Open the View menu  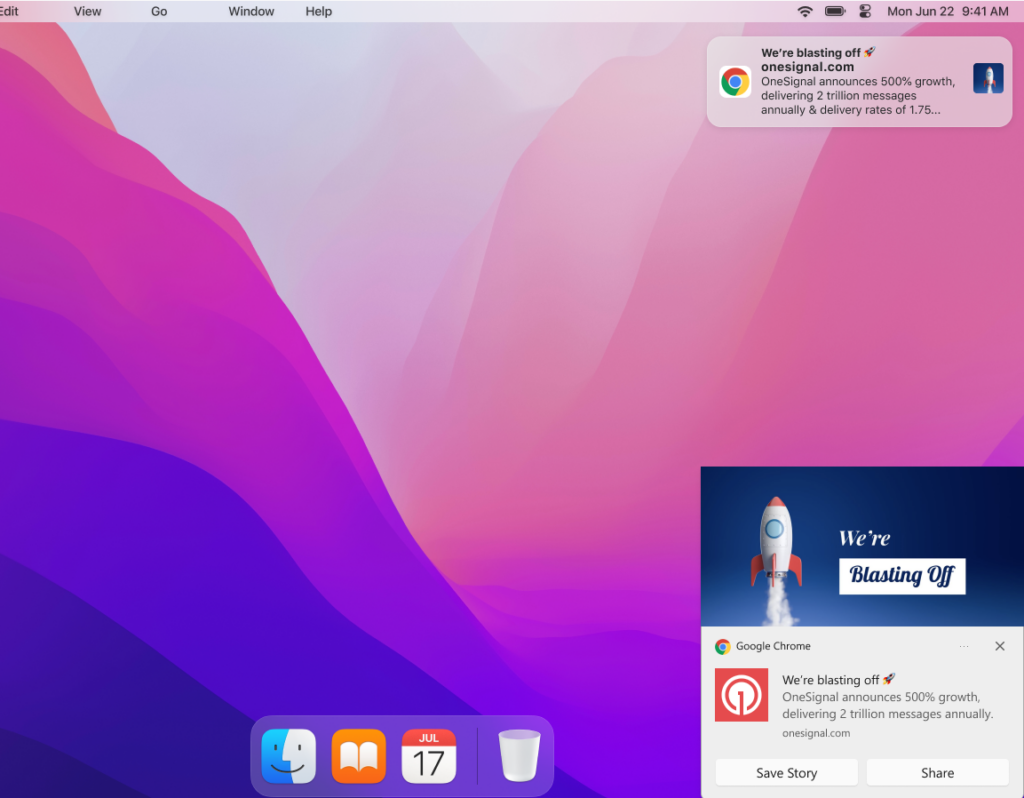pos(88,11)
